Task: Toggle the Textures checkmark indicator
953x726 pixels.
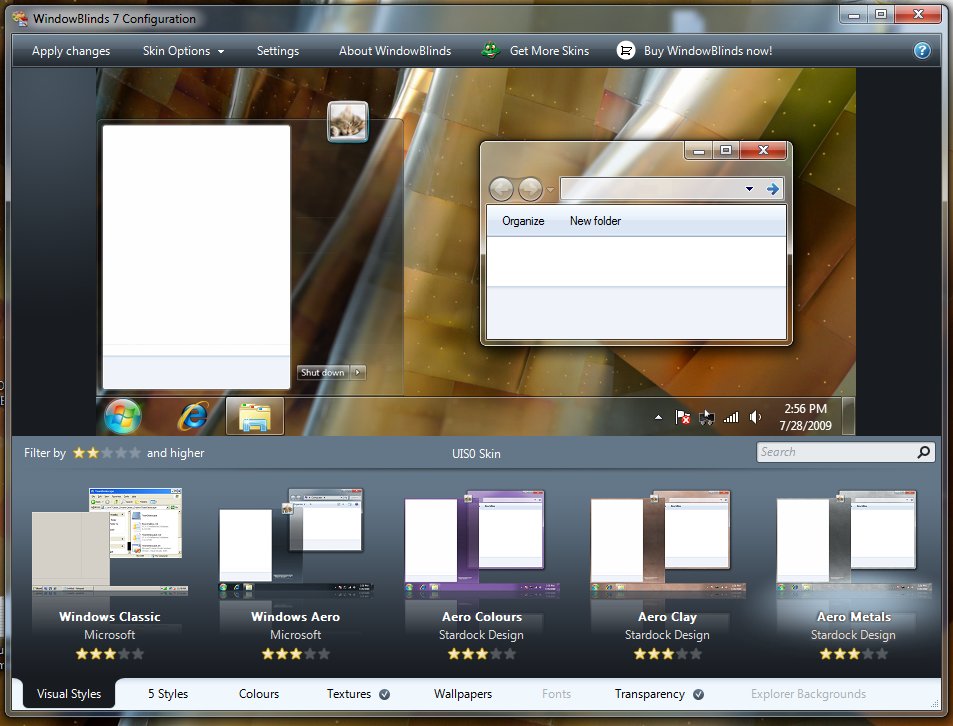Action: coord(384,694)
